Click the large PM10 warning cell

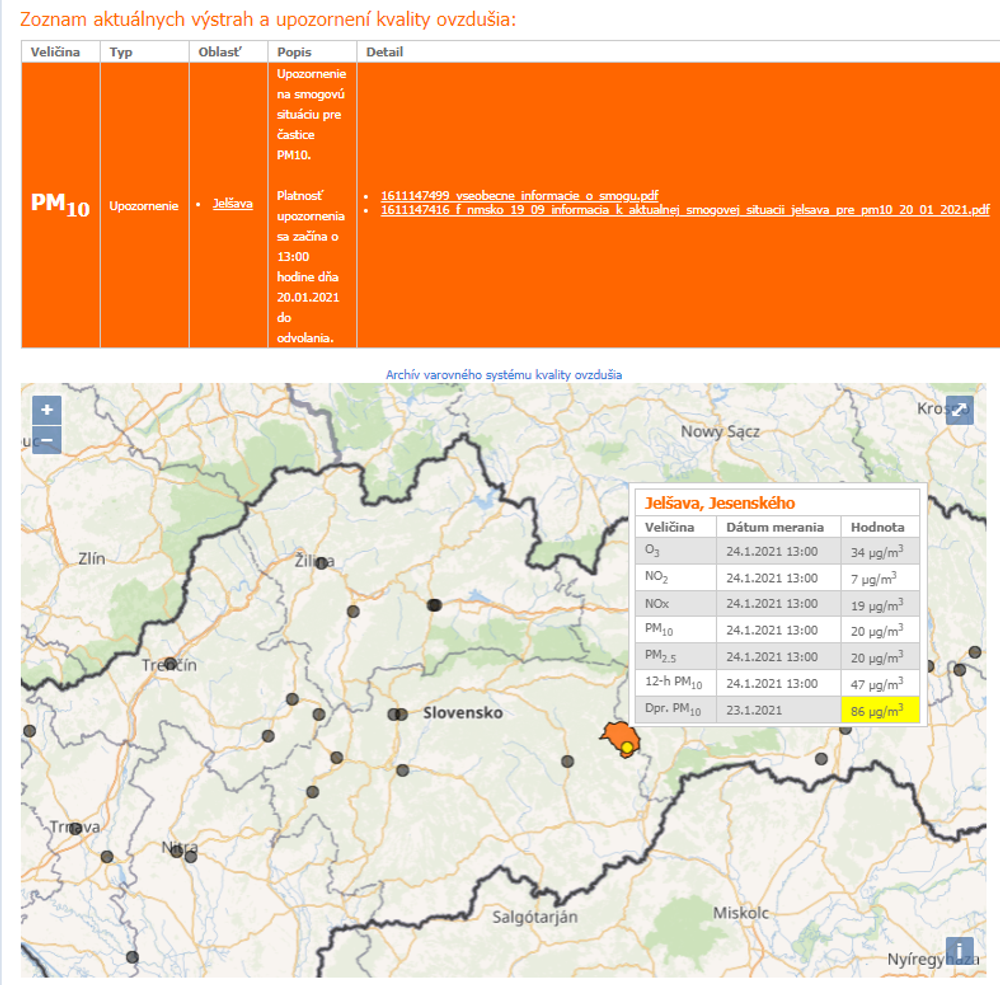point(60,204)
